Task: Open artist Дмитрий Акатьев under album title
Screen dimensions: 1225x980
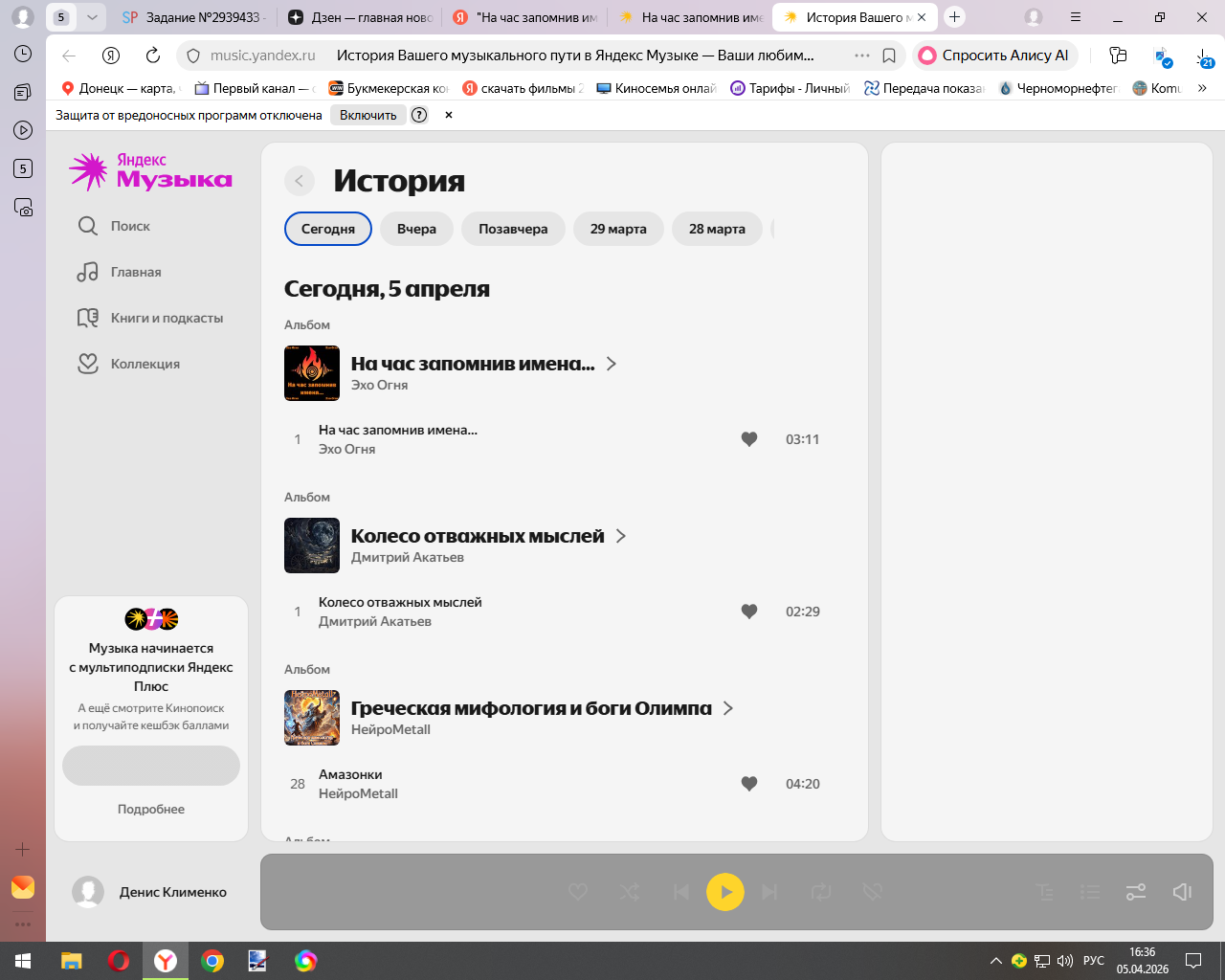Action: click(x=408, y=557)
